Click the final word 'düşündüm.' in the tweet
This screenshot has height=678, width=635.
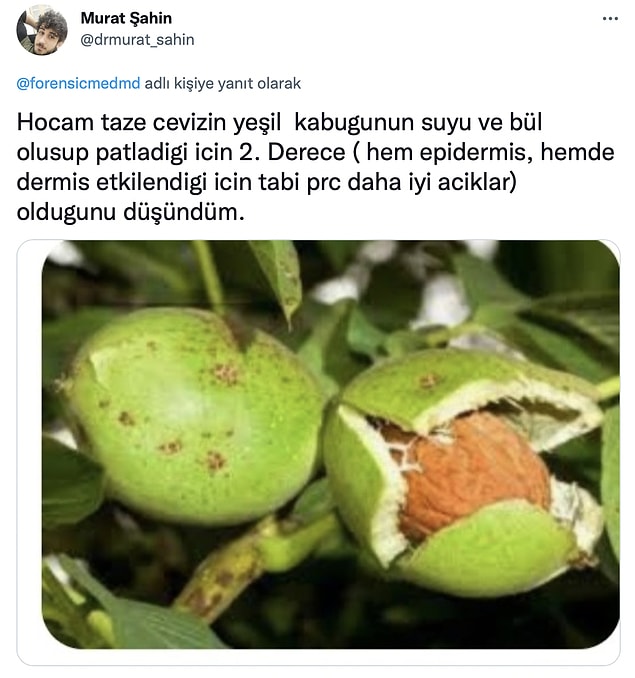[x=184, y=212]
